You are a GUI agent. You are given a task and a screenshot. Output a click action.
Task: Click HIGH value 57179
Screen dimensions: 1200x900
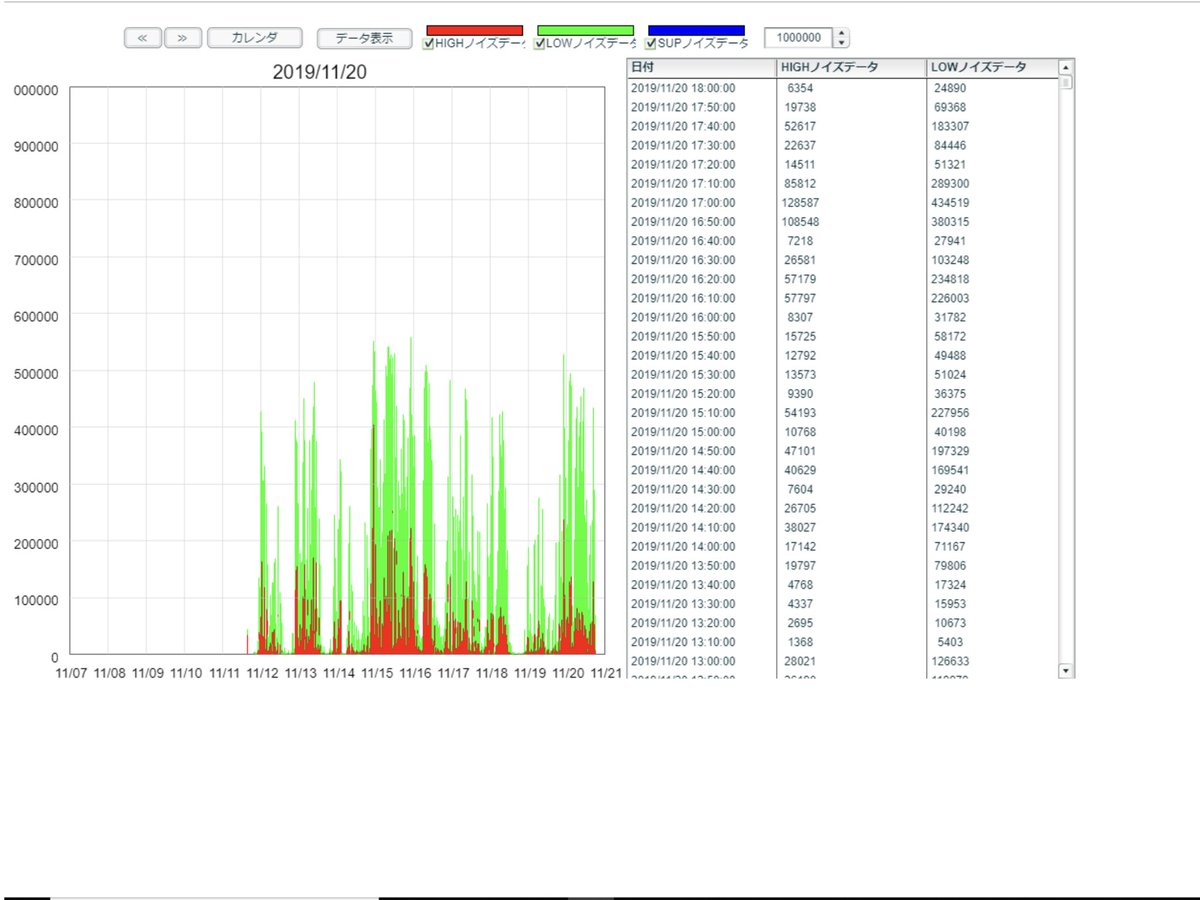click(800, 278)
